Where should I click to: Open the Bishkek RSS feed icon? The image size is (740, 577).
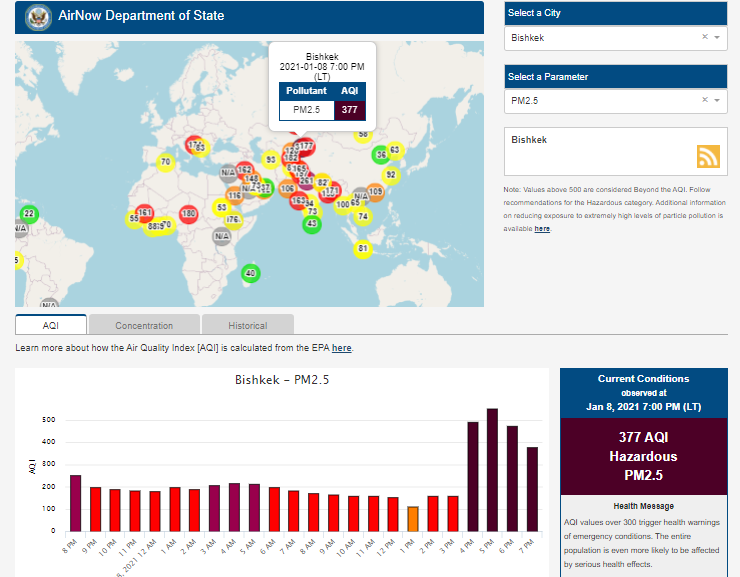(x=708, y=156)
